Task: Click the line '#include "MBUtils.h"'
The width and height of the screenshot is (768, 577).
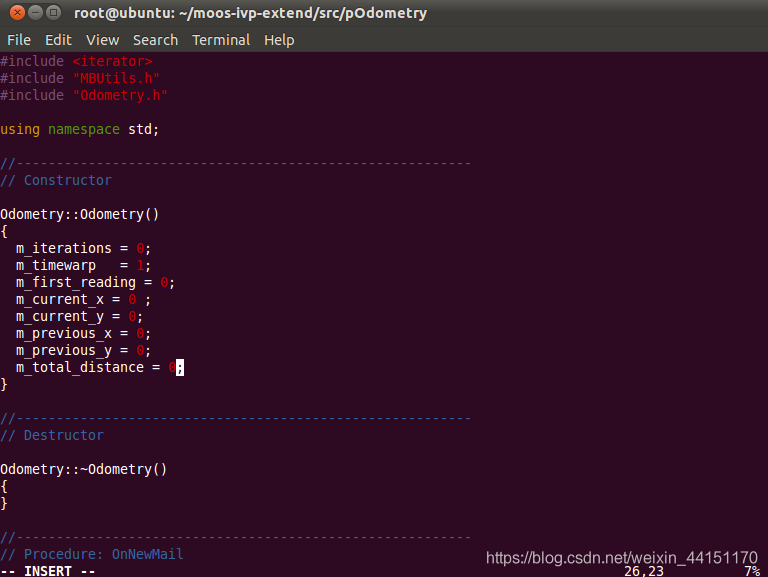Action: coord(80,78)
